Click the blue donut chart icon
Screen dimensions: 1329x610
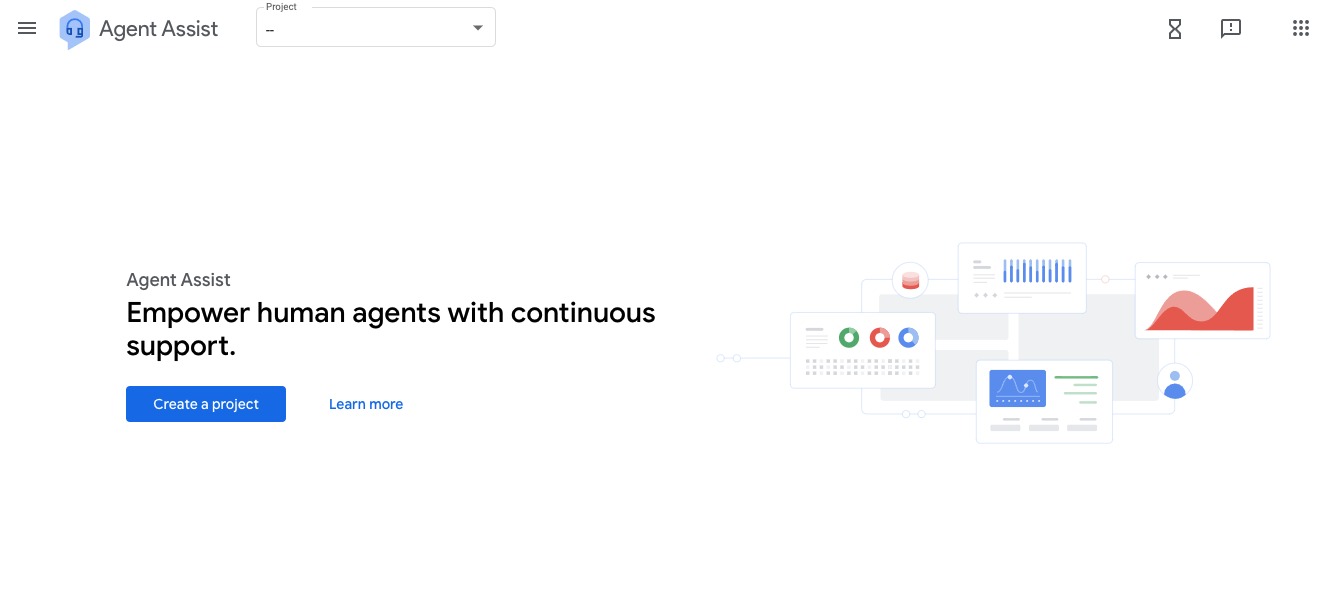click(x=908, y=338)
